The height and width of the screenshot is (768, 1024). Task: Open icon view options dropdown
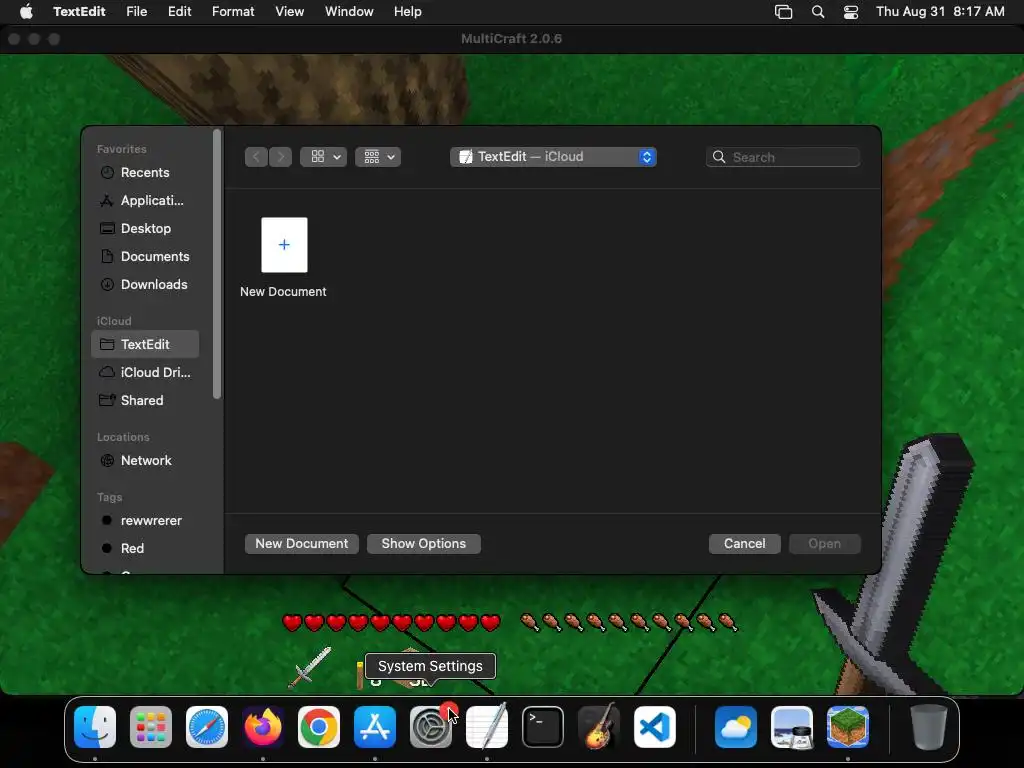[x=323, y=157]
